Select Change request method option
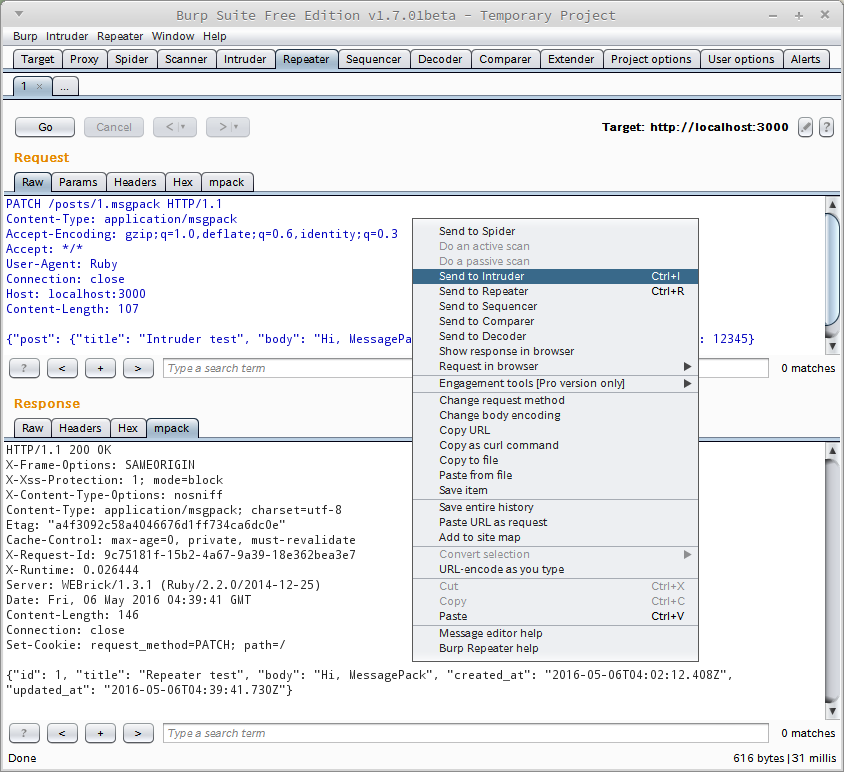844x772 pixels. click(x=501, y=400)
